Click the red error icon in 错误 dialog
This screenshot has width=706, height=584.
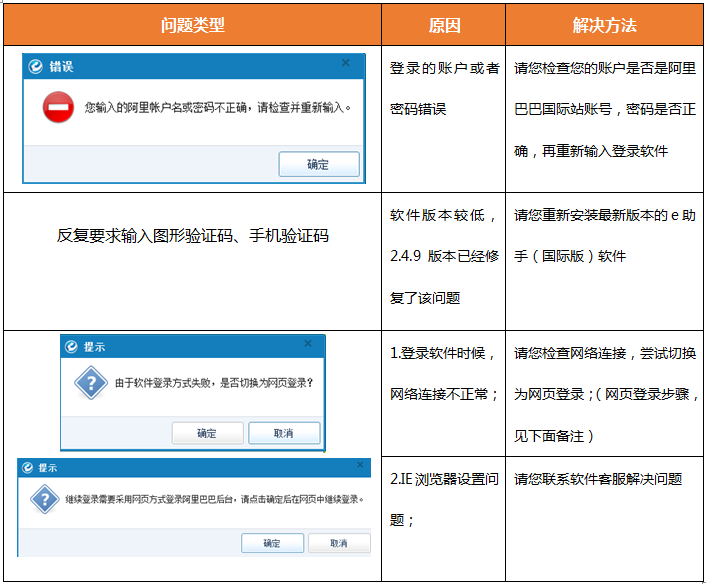click(x=58, y=107)
